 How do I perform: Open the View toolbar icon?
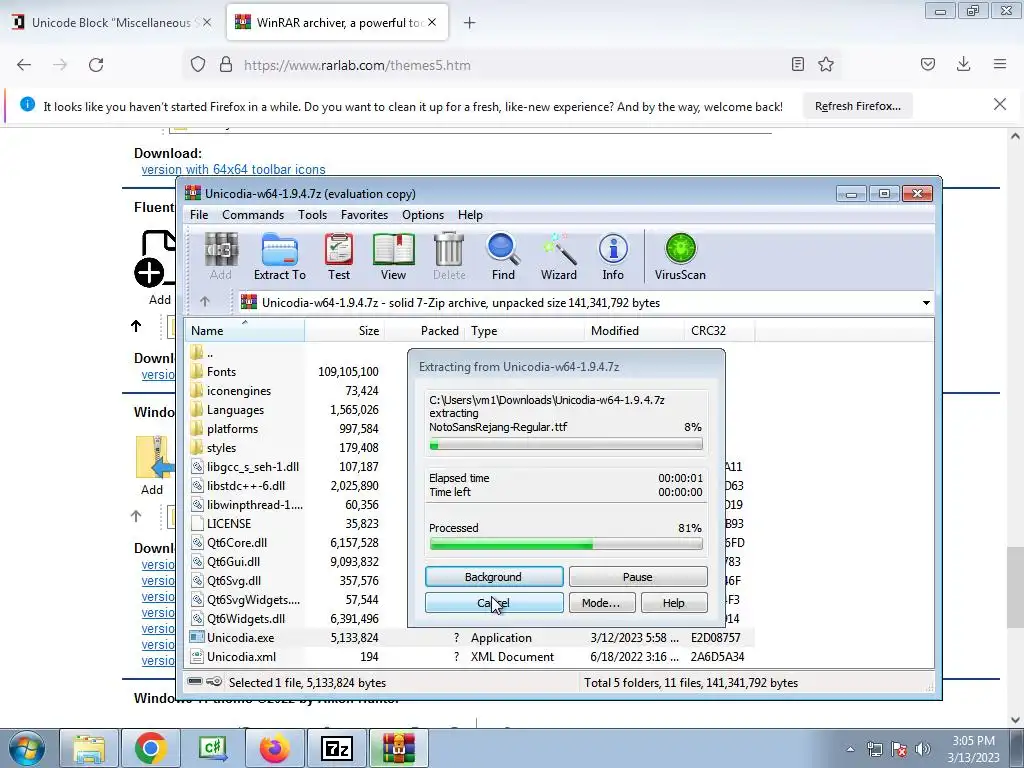393,257
